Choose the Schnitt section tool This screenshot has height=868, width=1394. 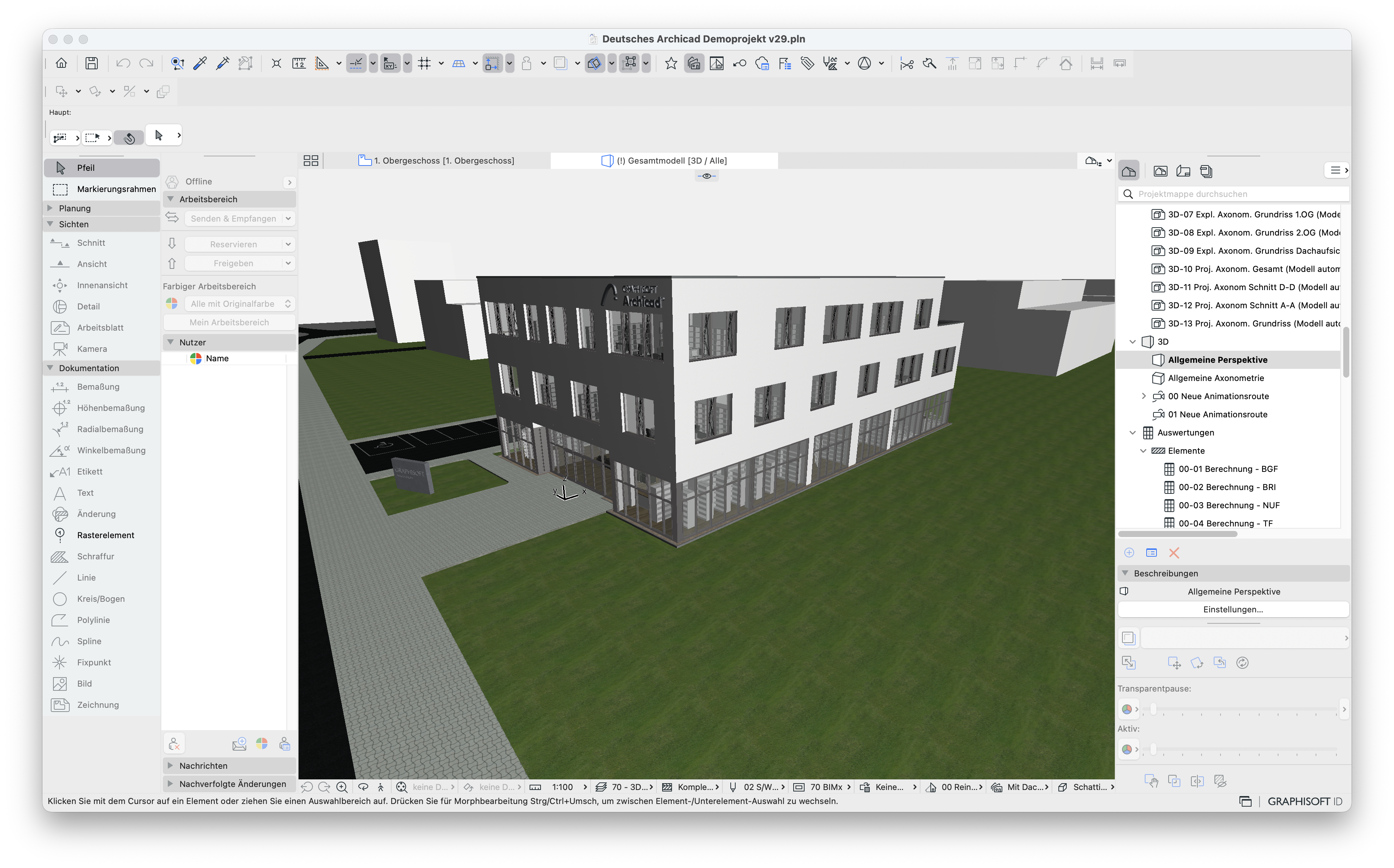tap(102, 243)
